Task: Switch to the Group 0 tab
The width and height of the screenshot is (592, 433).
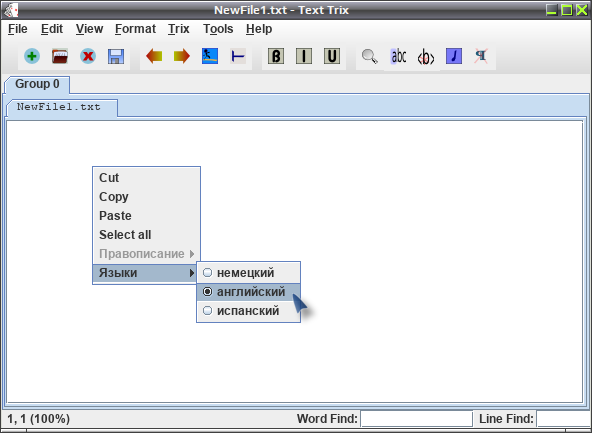Action: [x=37, y=84]
